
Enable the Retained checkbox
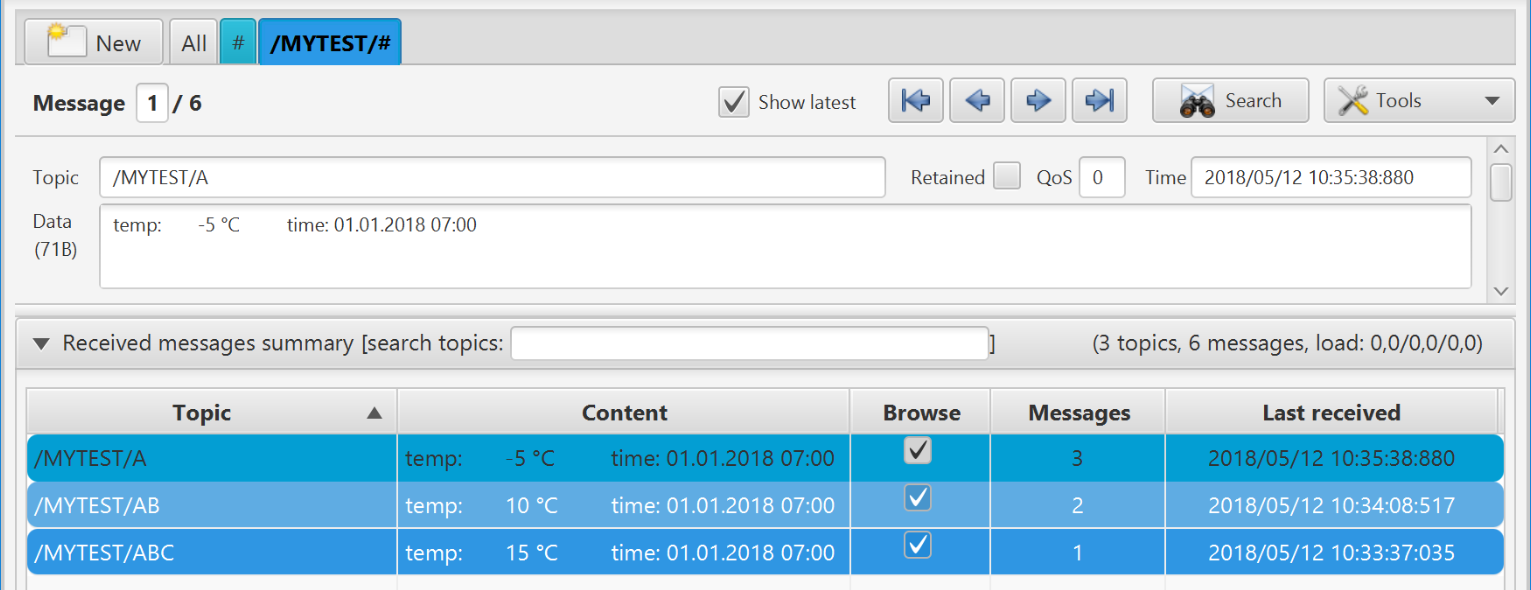1007,176
